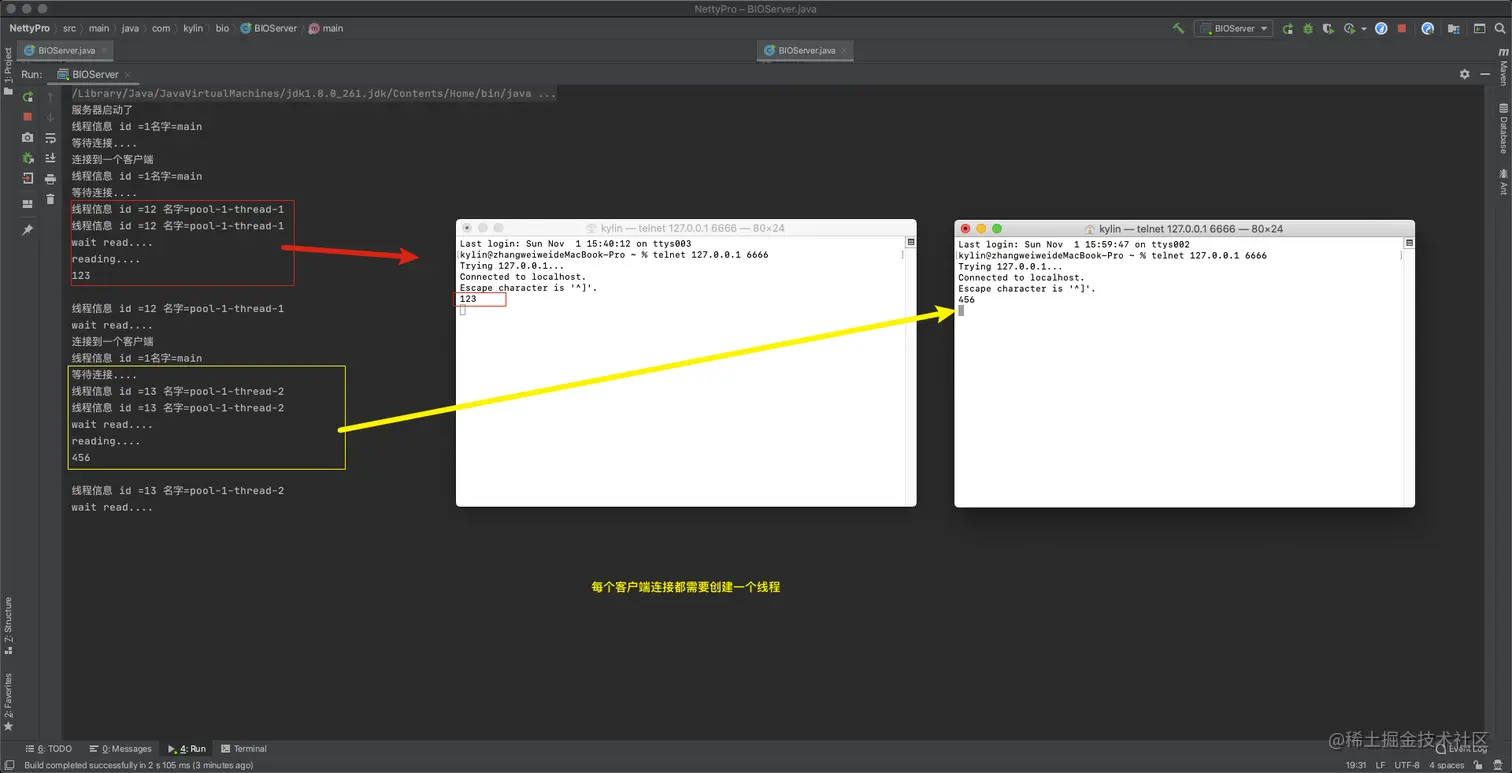This screenshot has width=1512, height=773.
Task: Open the 6: TODO tool window tab
Action: coord(47,748)
